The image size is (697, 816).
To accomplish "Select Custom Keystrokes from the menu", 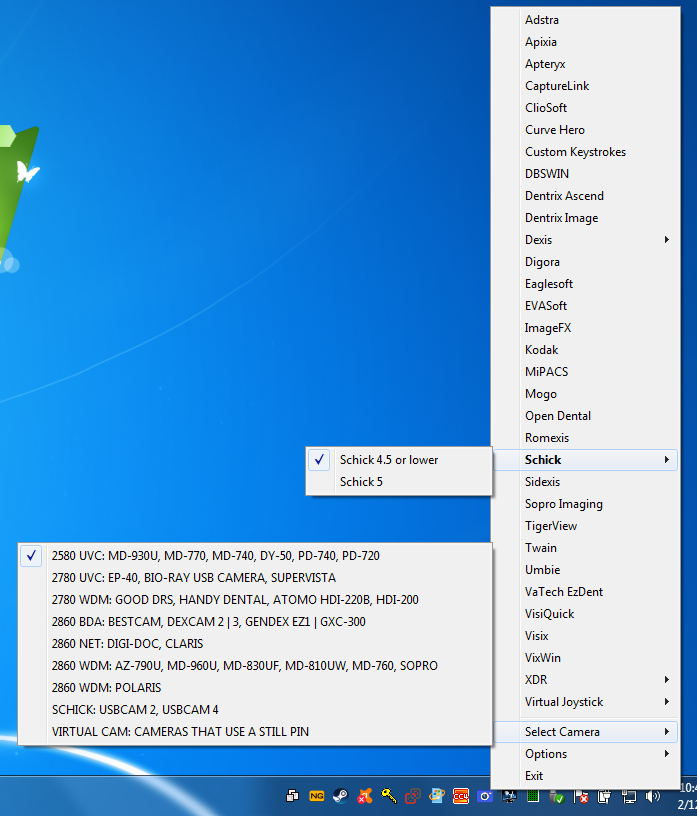I will click(x=586, y=152).
